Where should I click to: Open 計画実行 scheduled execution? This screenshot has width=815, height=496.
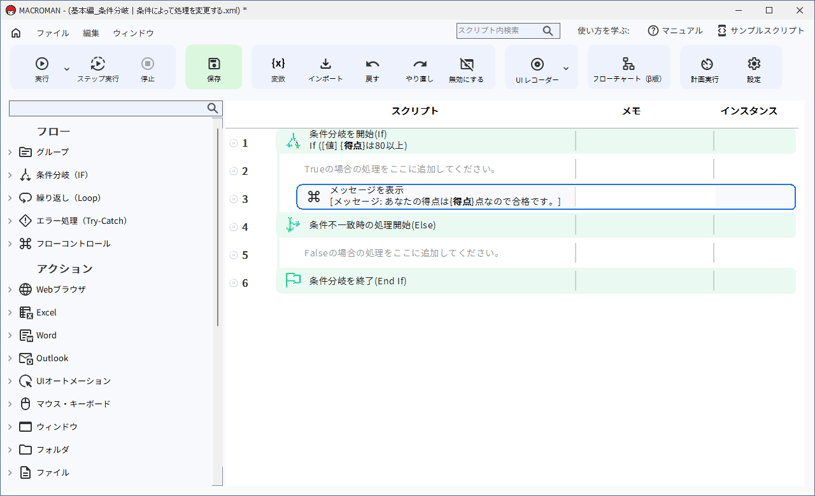[x=705, y=69]
